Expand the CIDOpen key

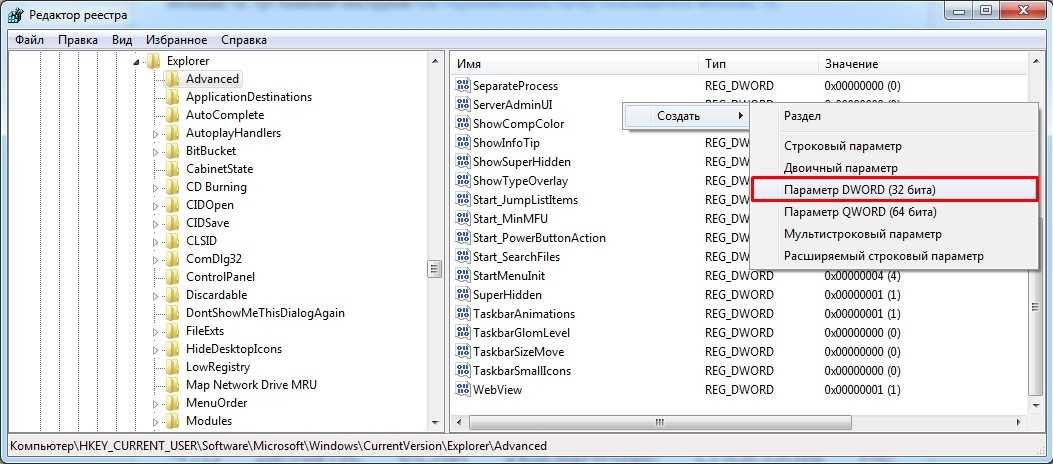(156, 205)
